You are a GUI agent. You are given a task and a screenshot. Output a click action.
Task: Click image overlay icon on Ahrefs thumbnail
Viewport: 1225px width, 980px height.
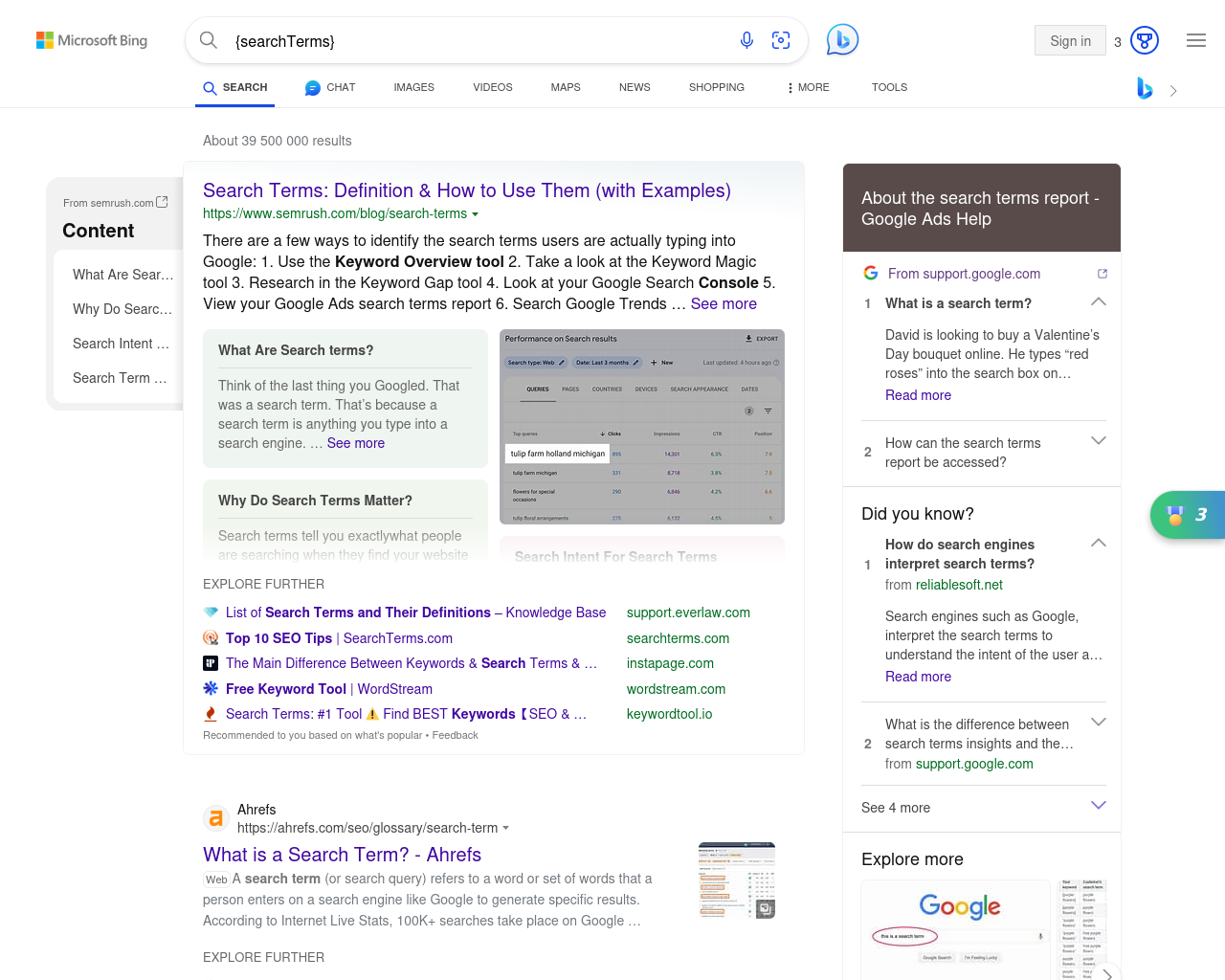[x=766, y=909]
